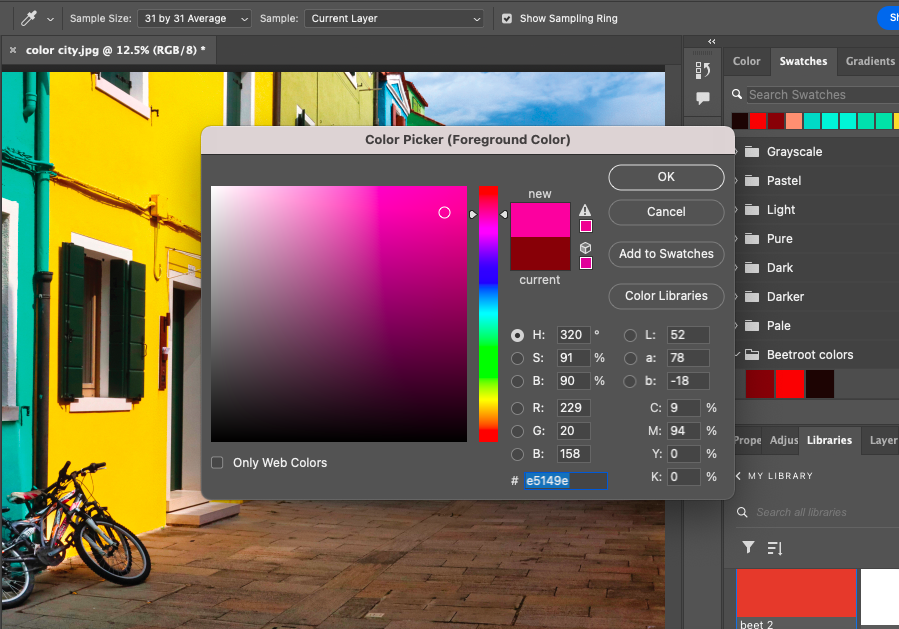Toggle the Show Sampling Ring checkbox
899x629 pixels.
(x=507, y=18)
